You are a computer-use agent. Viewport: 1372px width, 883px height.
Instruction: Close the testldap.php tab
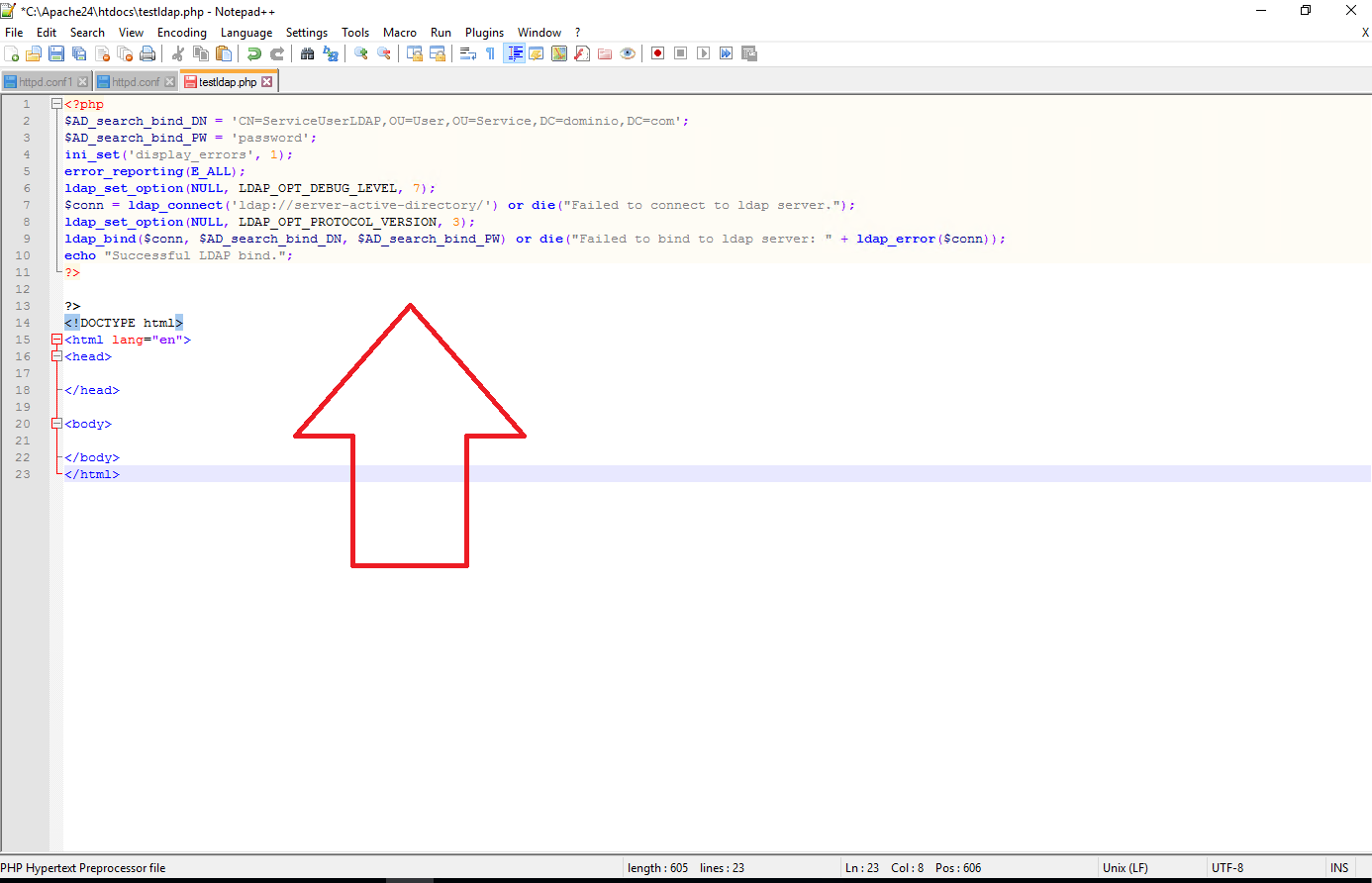click(266, 82)
